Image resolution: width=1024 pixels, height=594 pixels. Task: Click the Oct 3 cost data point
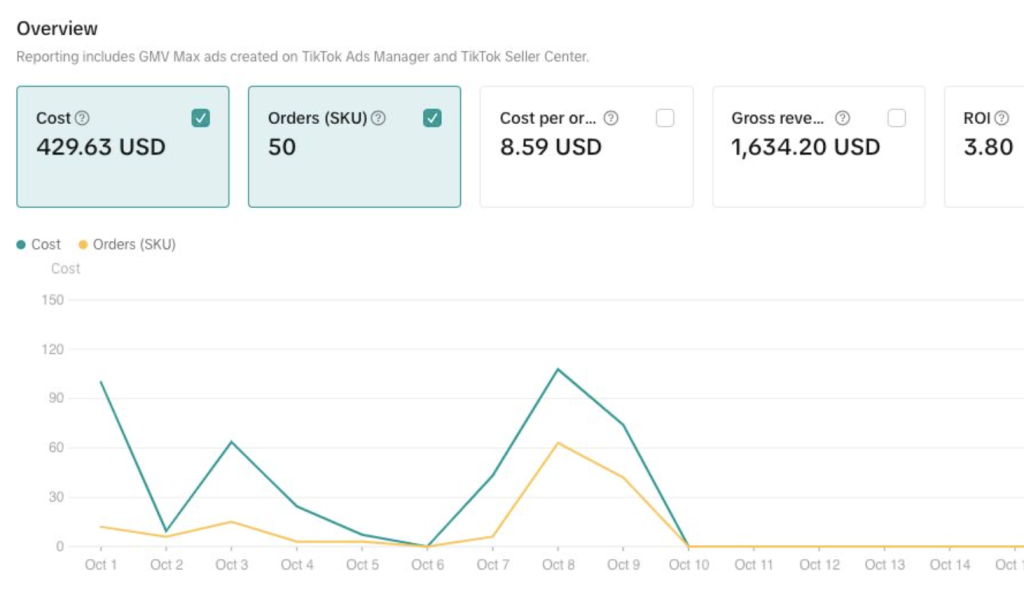point(232,441)
